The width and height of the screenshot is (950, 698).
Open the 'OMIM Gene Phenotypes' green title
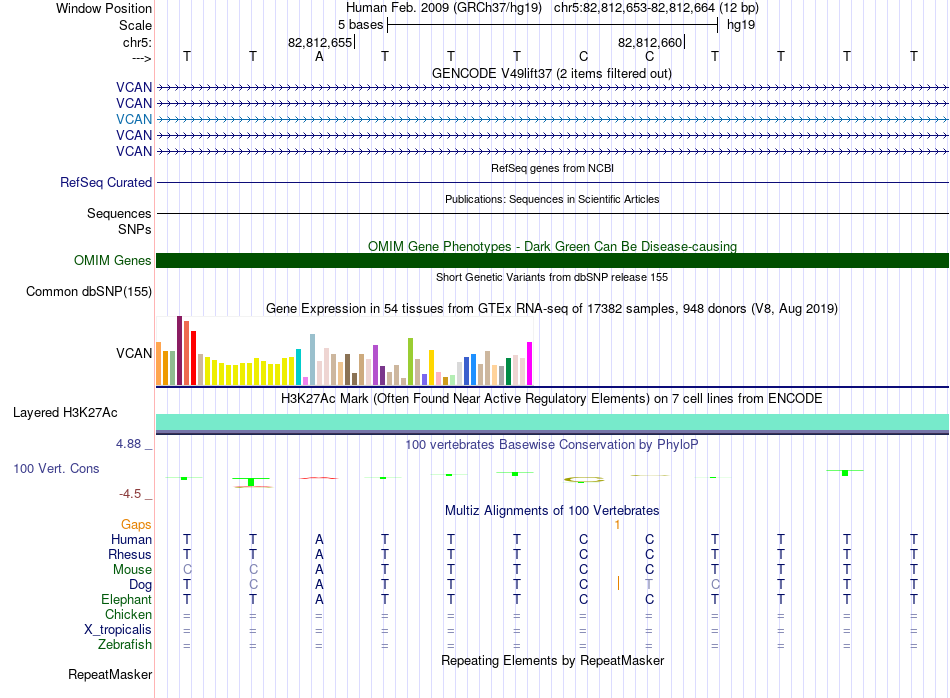[x=552, y=246]
